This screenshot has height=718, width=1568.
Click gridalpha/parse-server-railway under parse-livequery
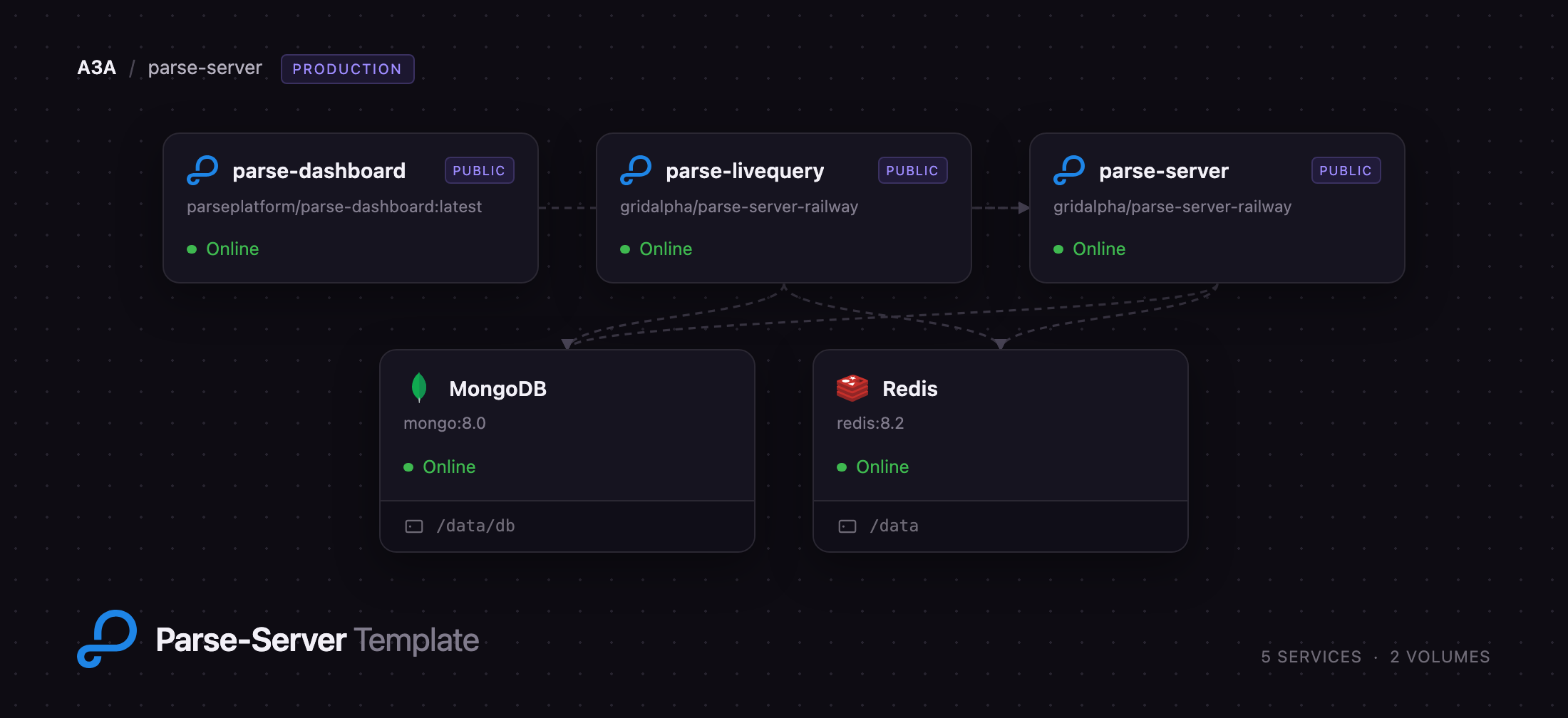pyautogui.click(x=739, y=207)
